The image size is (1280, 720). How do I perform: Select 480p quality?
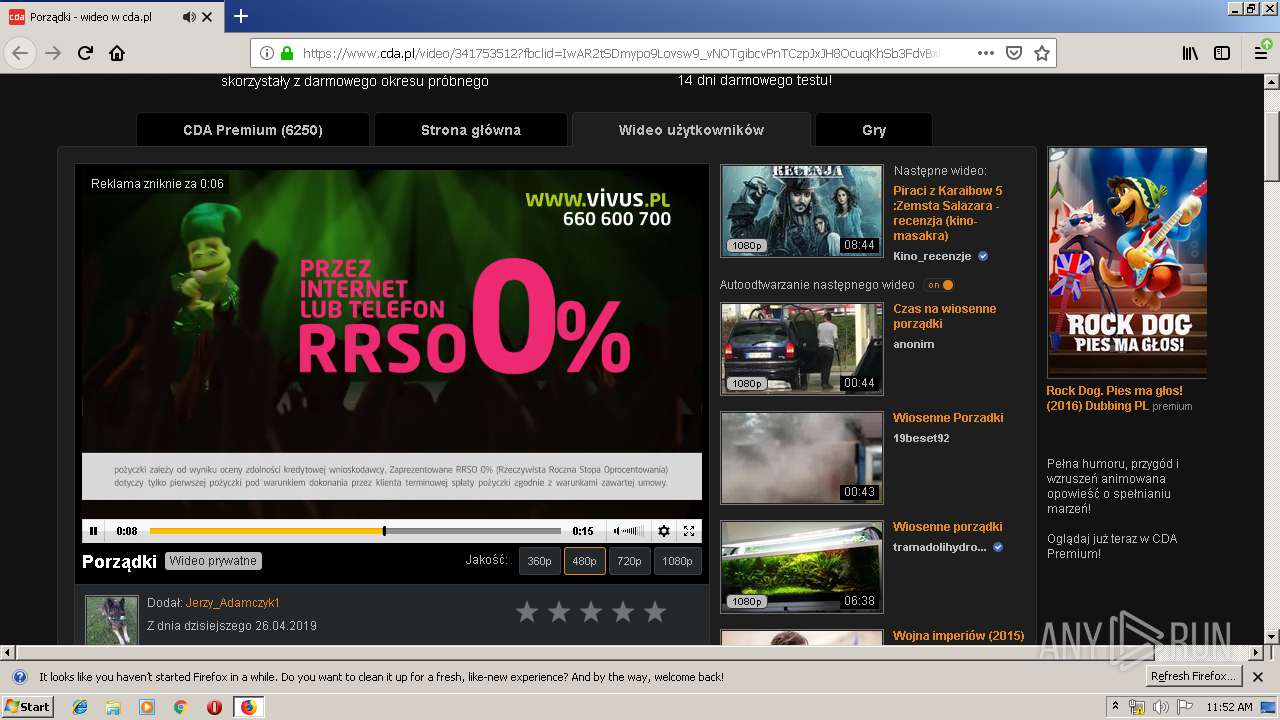[x=584, y=561]
